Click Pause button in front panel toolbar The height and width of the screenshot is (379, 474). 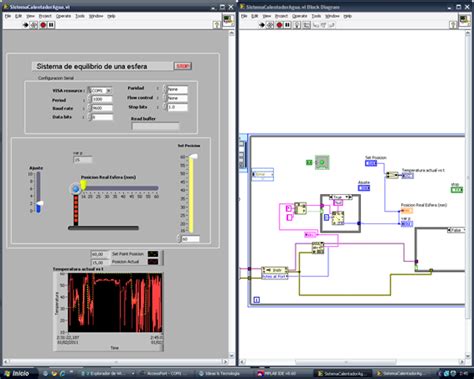(x=51, y=25)
